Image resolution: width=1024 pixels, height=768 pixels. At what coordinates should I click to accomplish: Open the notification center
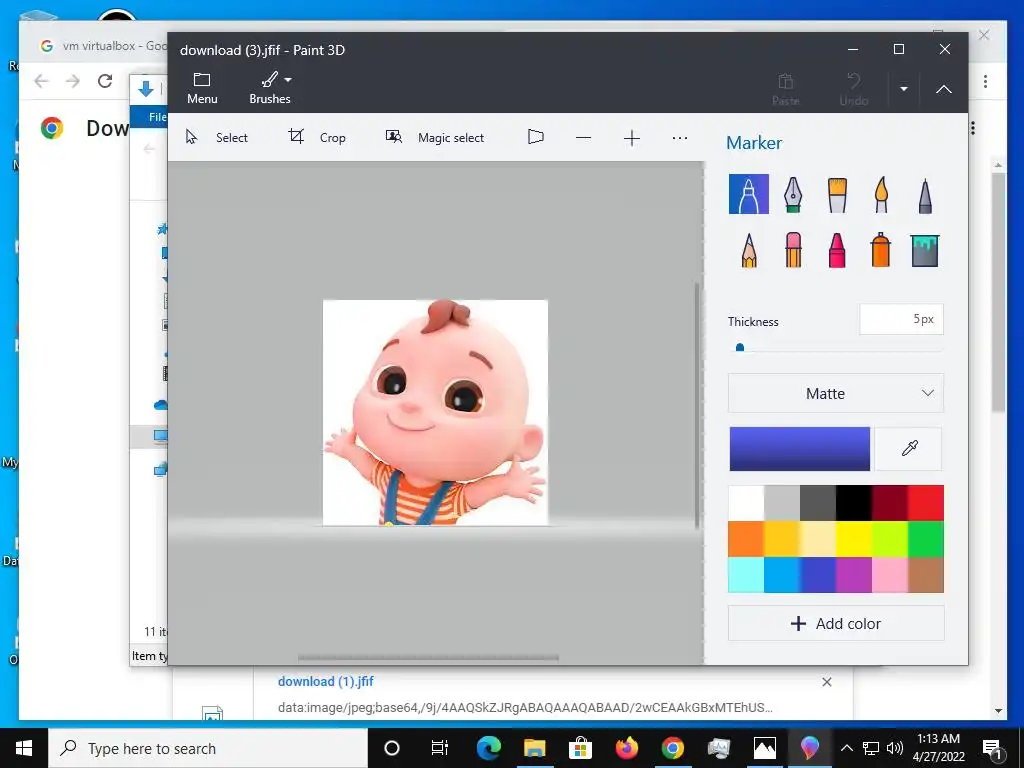pos(993,749)
